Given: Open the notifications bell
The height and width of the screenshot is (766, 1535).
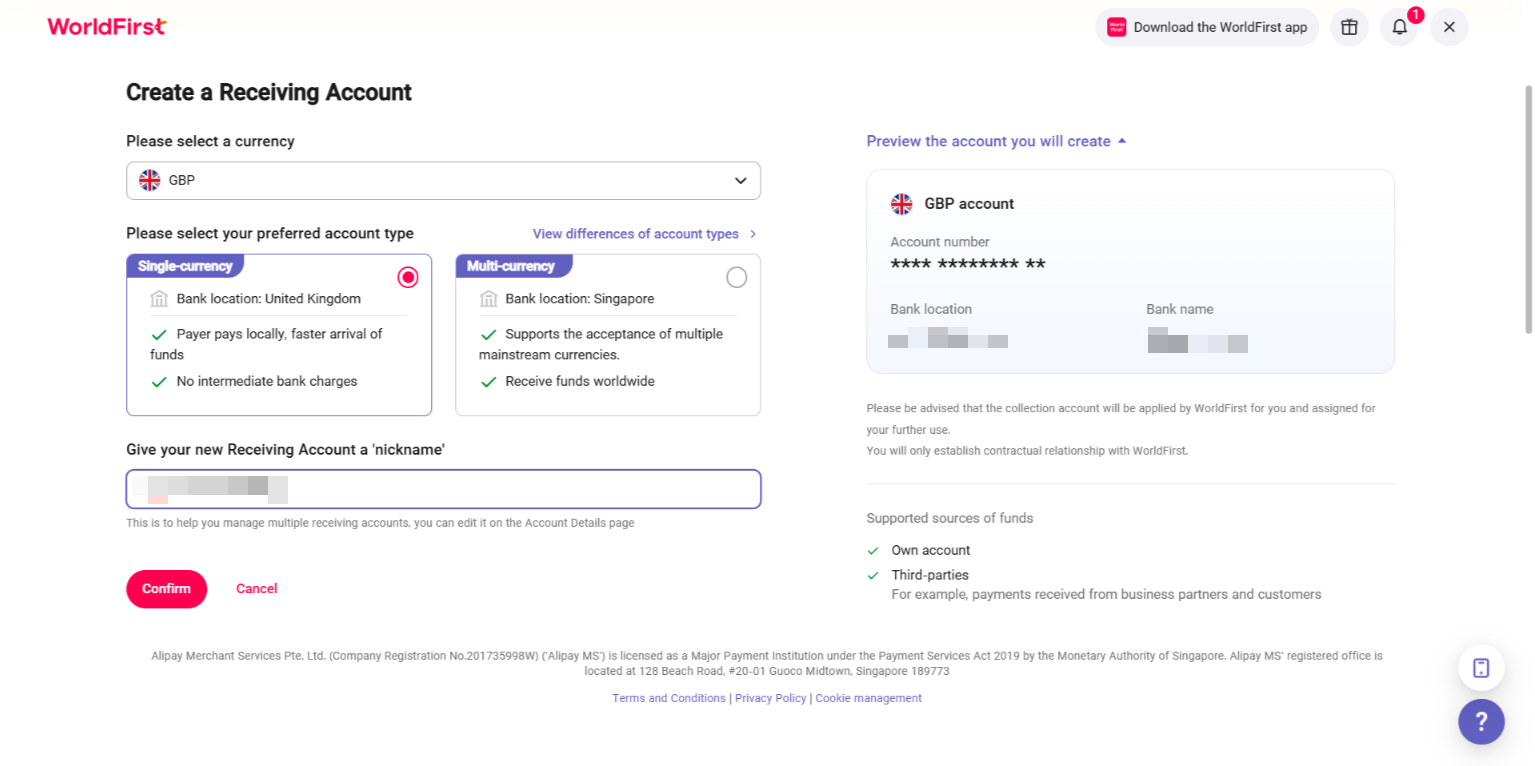Looking at the screenshot, I should [x=1399, y=27].
